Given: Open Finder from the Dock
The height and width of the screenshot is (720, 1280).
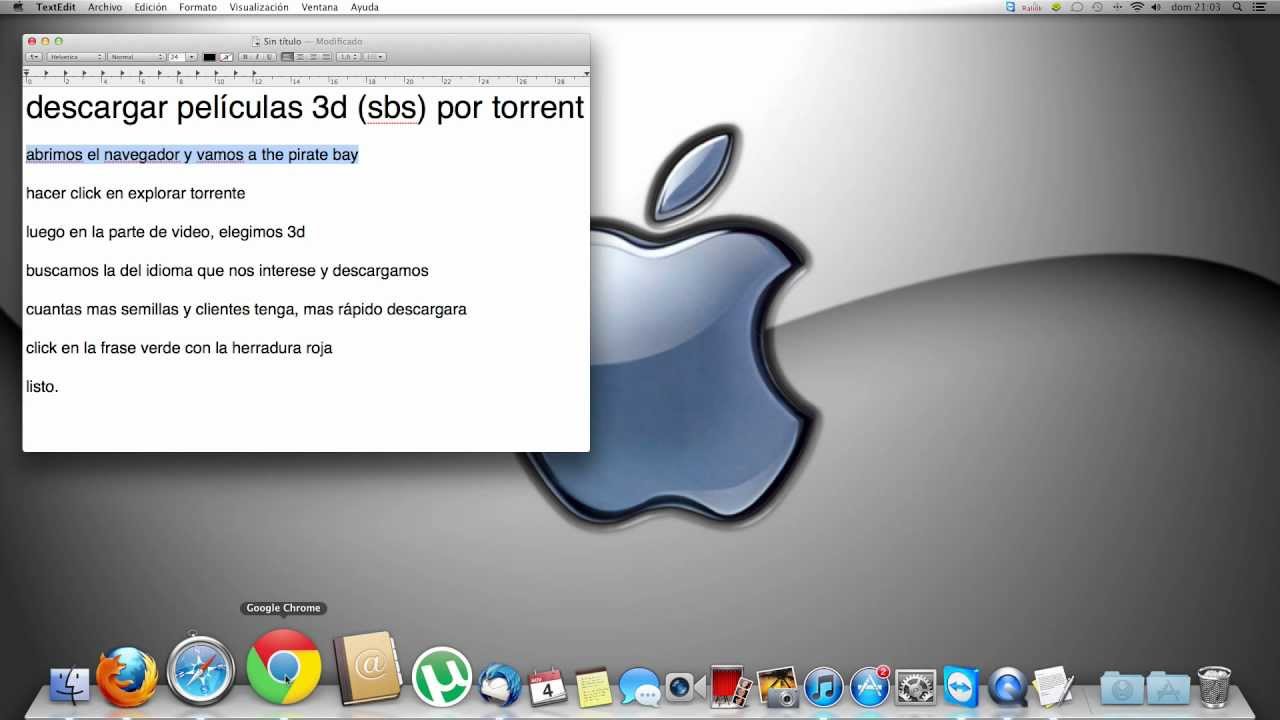Looking at the screenshot, I should pos(70,684).
